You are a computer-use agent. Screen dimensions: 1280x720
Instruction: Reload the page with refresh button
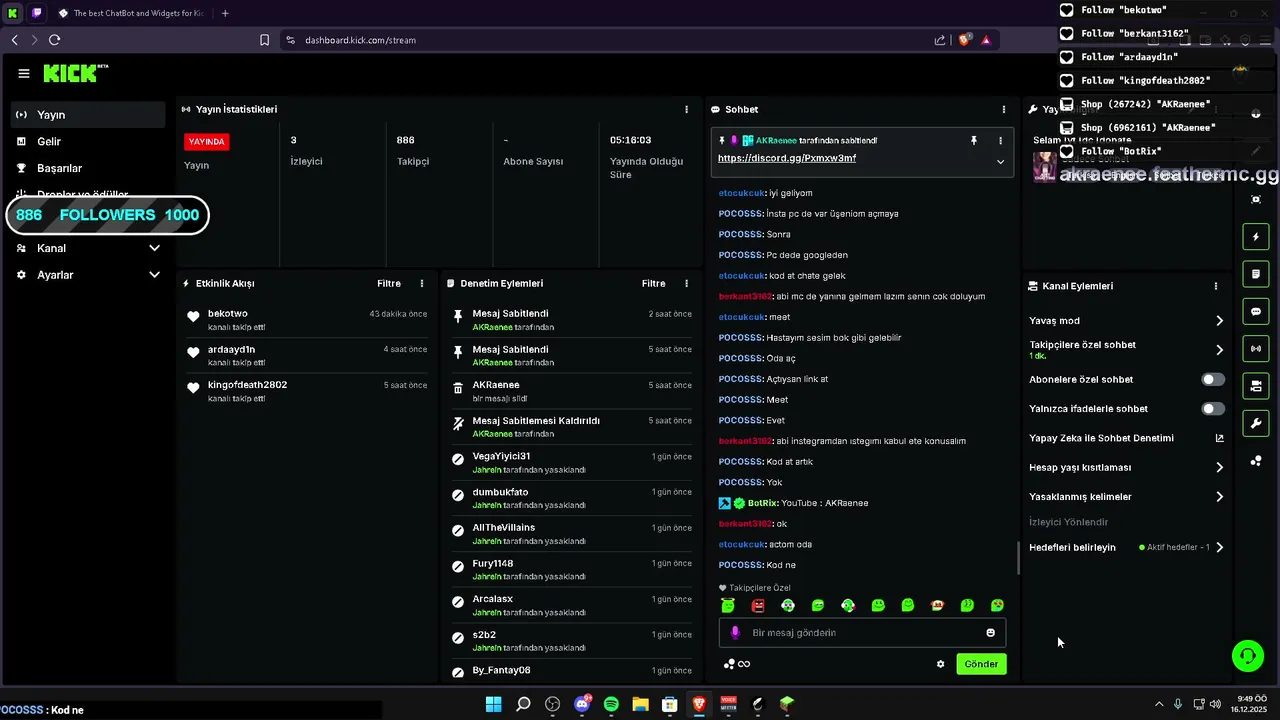pos(55,40)
